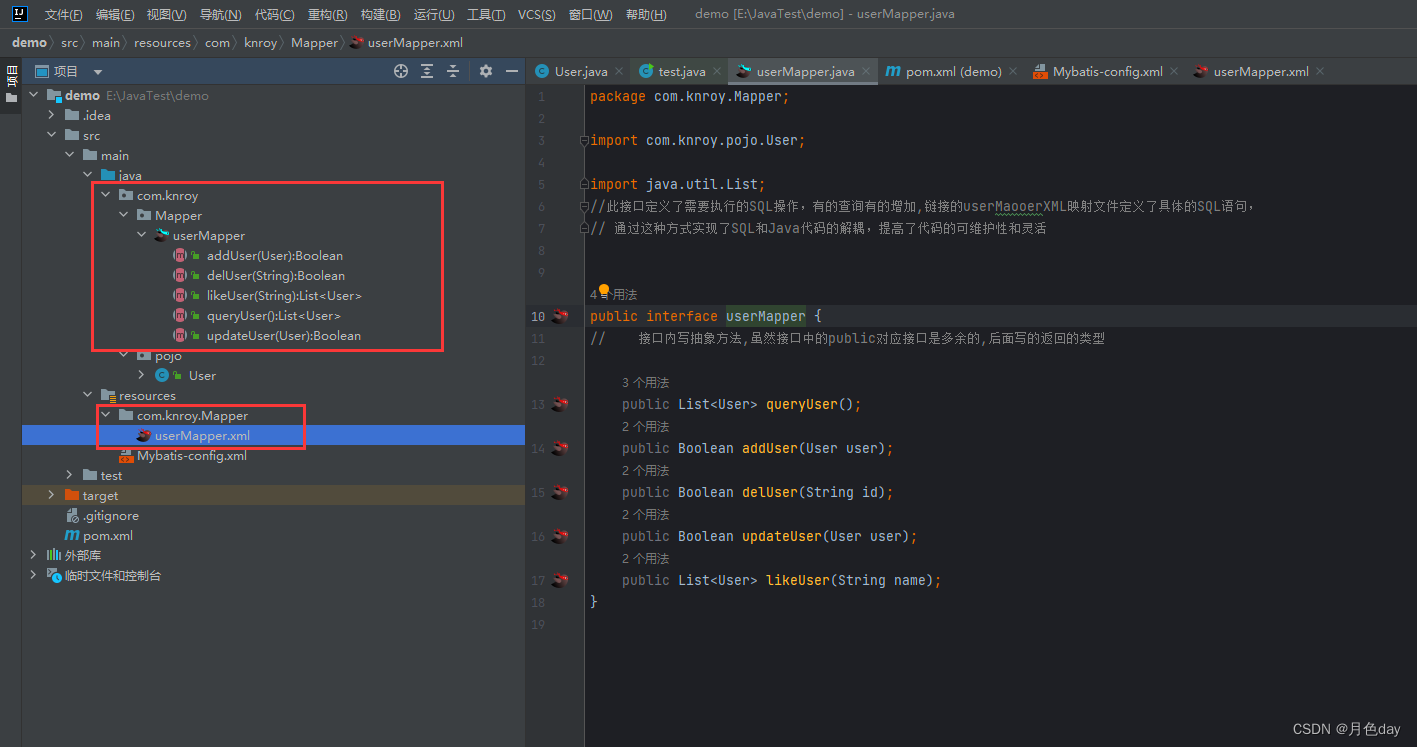Click the Expand All icon in Project panel
1417x747 pixels.
point(427,71)
